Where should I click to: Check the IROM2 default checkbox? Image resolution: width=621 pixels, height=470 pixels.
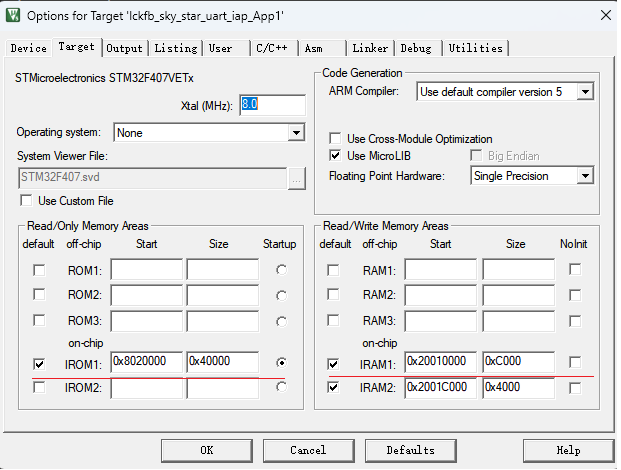39,387
